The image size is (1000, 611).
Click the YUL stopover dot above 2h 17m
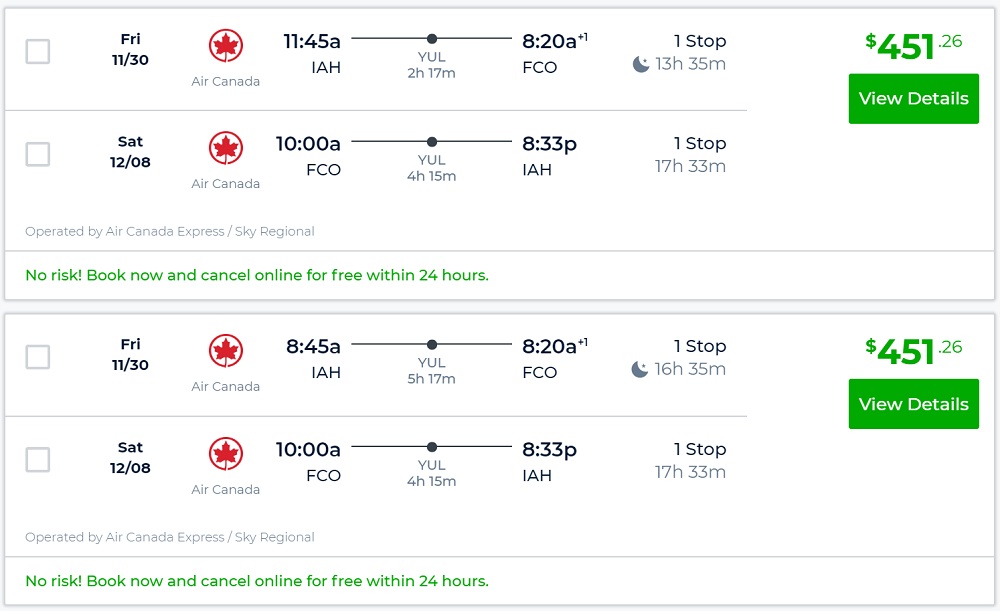[432, 38]
